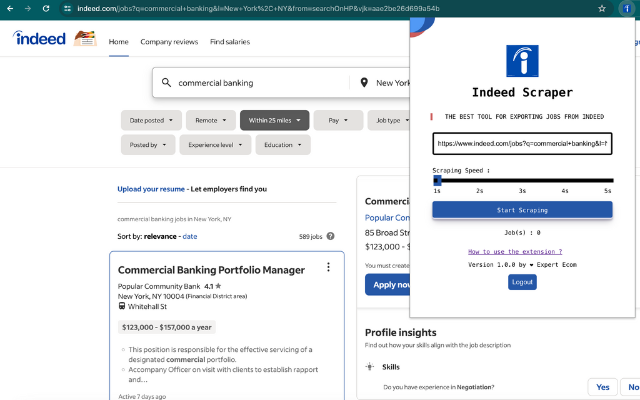Click the search magnifier icon
Viewport: 640px width, 400px height.
(x=166, y=83)
